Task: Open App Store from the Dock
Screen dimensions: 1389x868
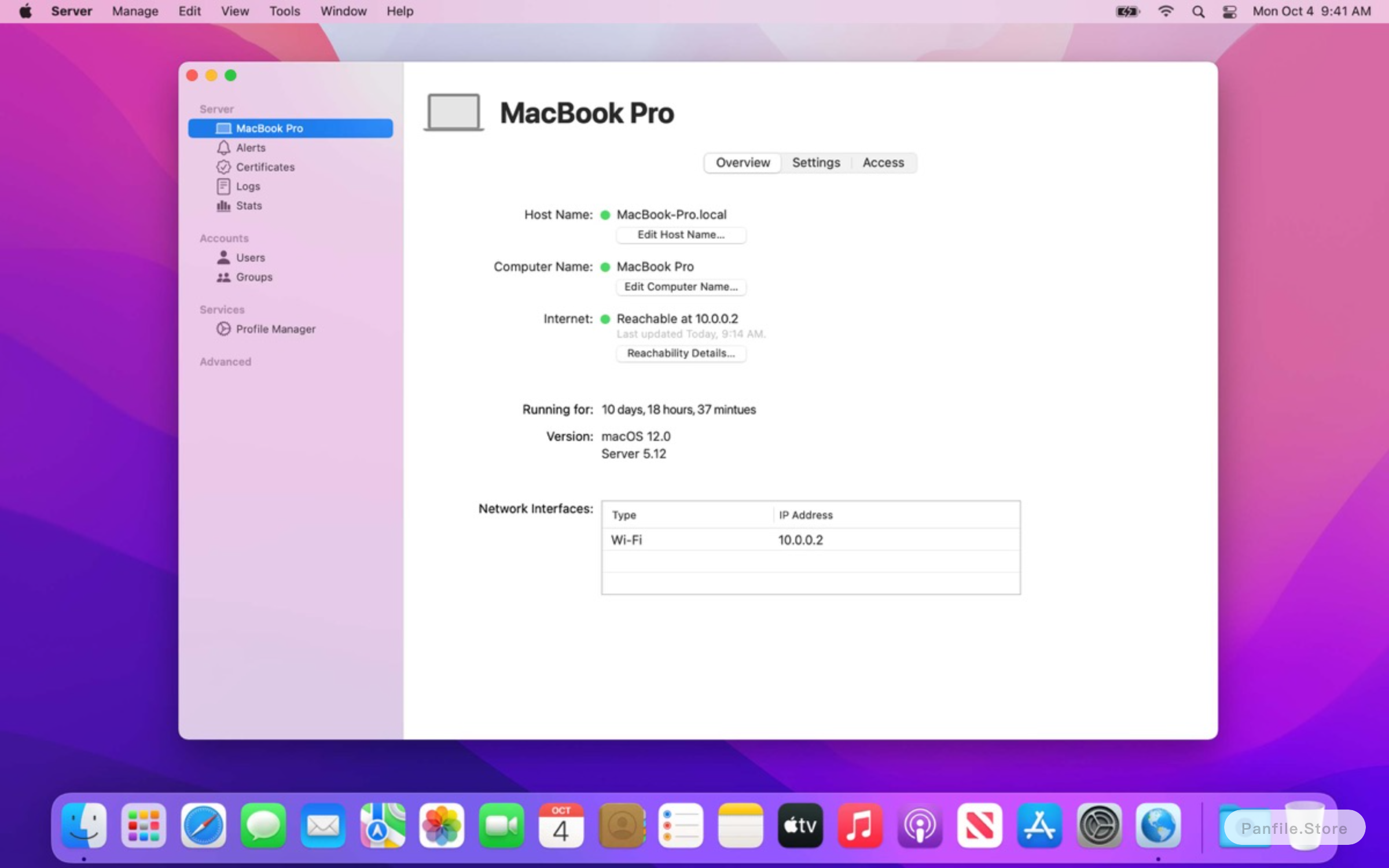Action: [x=1039, y=826]
